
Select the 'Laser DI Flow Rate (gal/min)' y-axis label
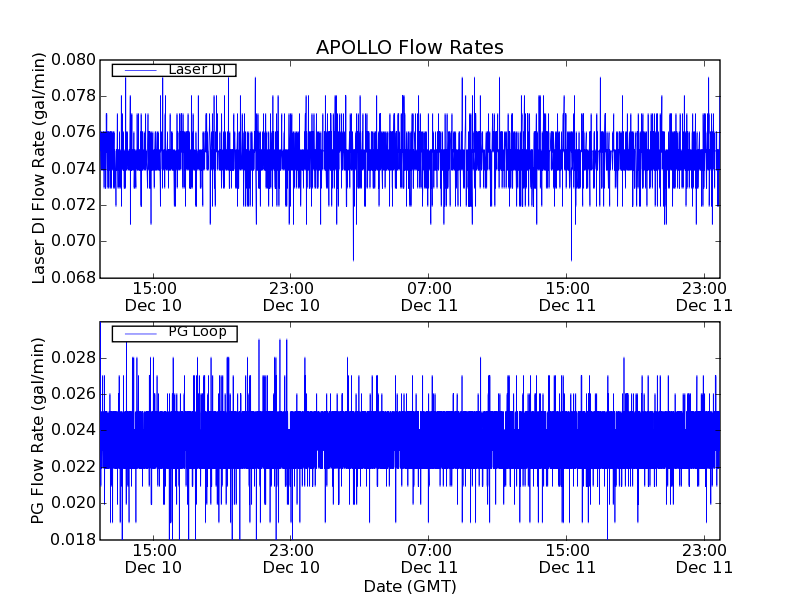pos(40,169)
